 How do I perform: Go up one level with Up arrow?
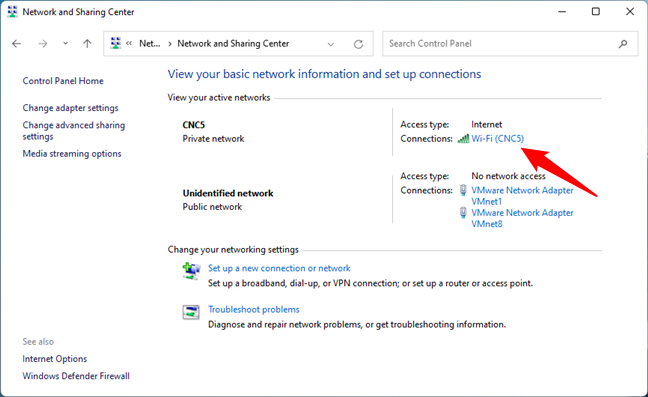pos(87,43)
